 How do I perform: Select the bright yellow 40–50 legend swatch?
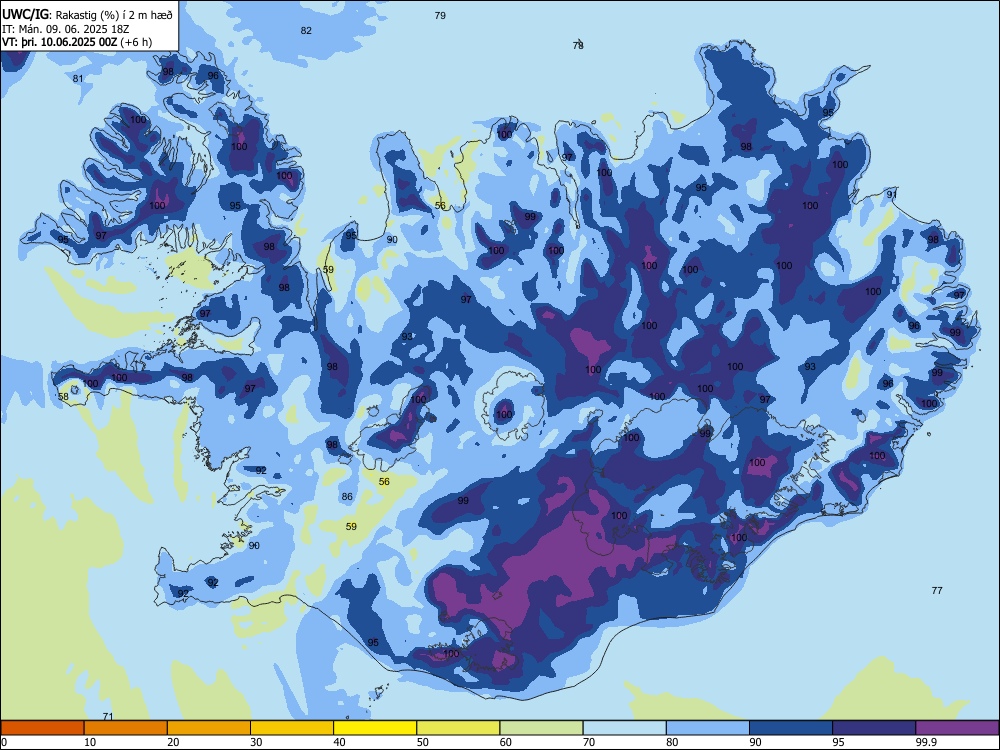(375, 728)
